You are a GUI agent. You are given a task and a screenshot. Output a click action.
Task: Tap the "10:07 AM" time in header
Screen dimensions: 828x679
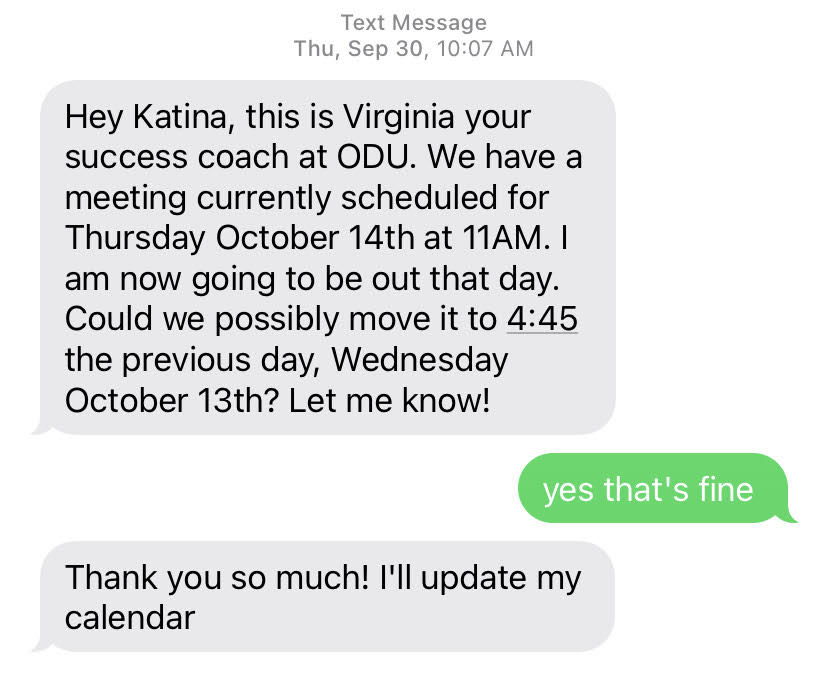(485, 49)
